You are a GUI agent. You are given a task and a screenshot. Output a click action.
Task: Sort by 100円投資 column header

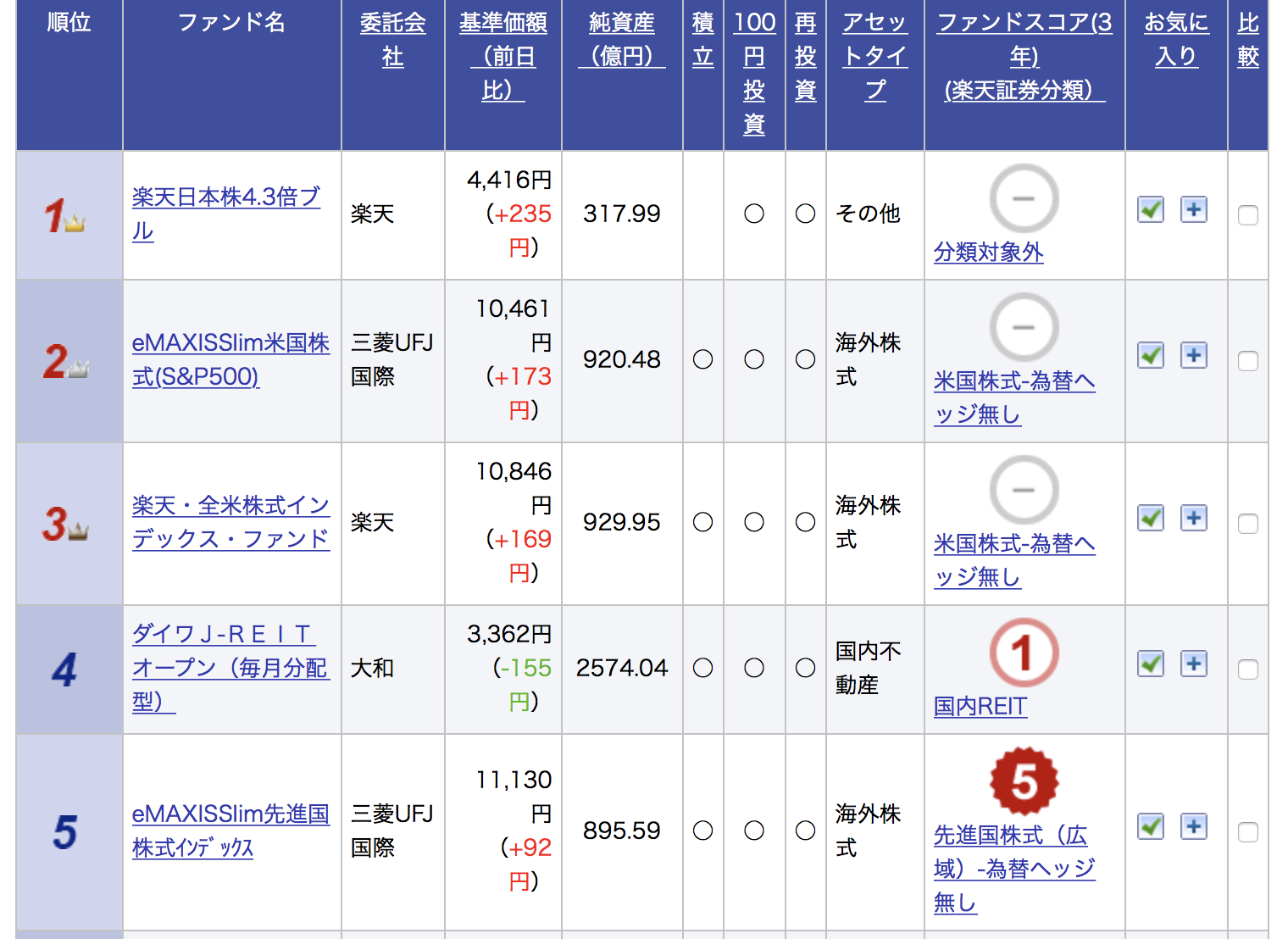coord(754,74)
